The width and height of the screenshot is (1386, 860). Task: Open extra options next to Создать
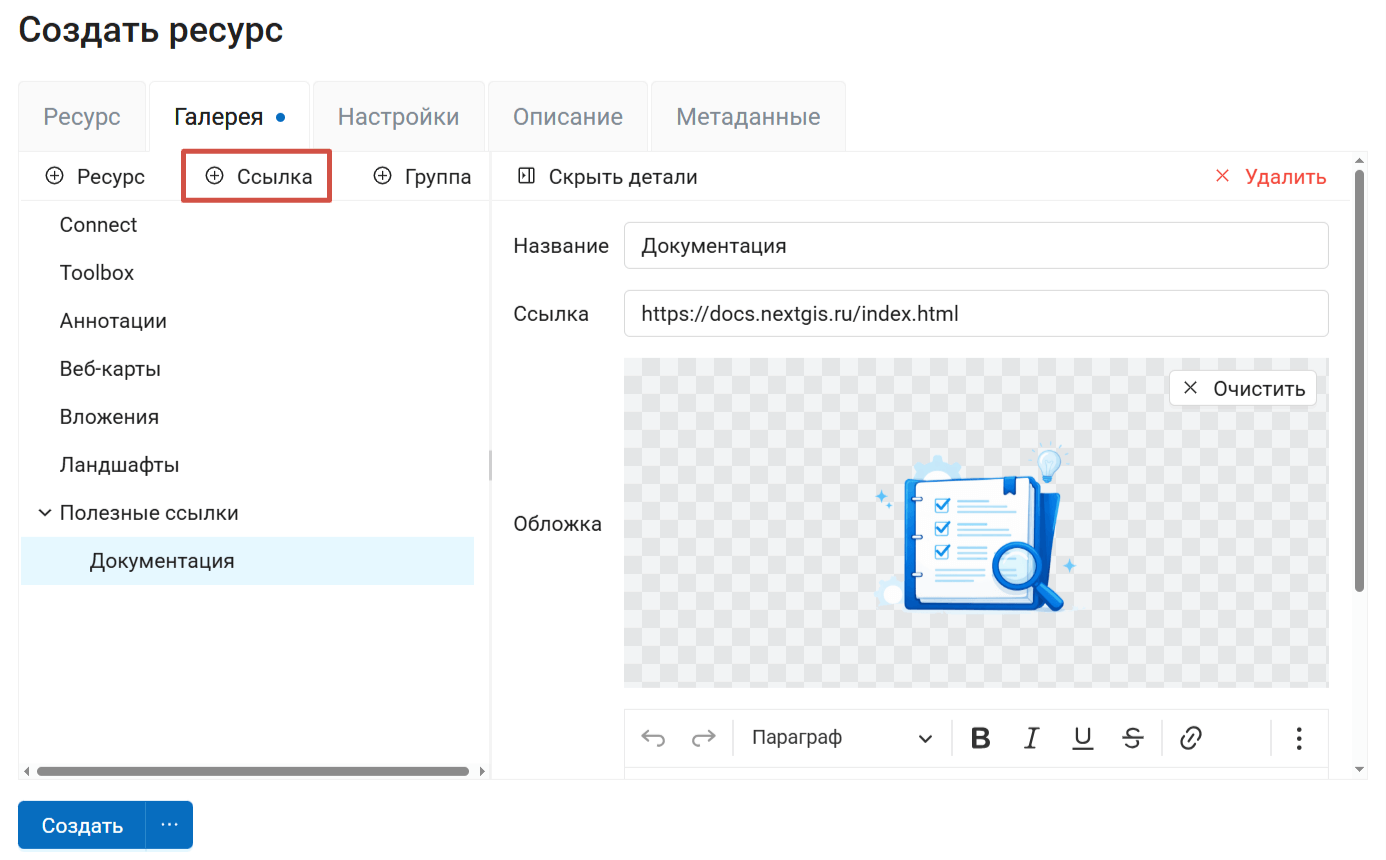169,825
